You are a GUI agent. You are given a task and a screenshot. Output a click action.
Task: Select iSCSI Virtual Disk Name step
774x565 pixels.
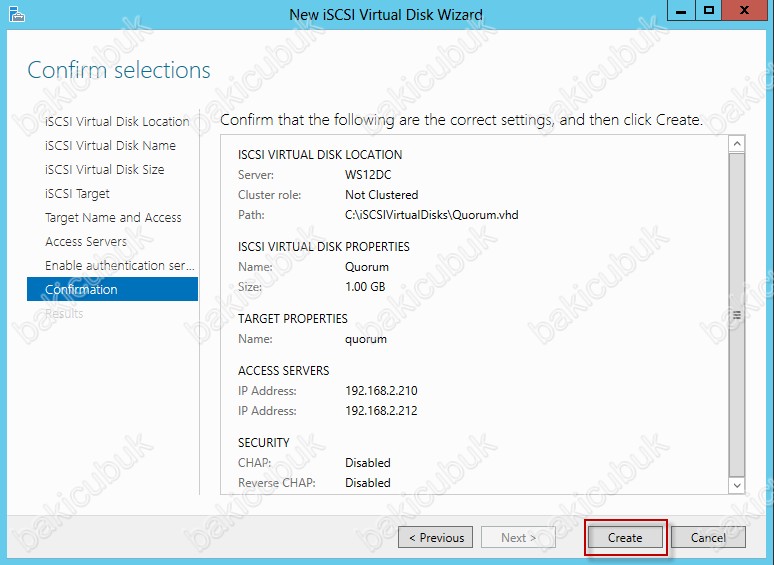tap(110, 146)
